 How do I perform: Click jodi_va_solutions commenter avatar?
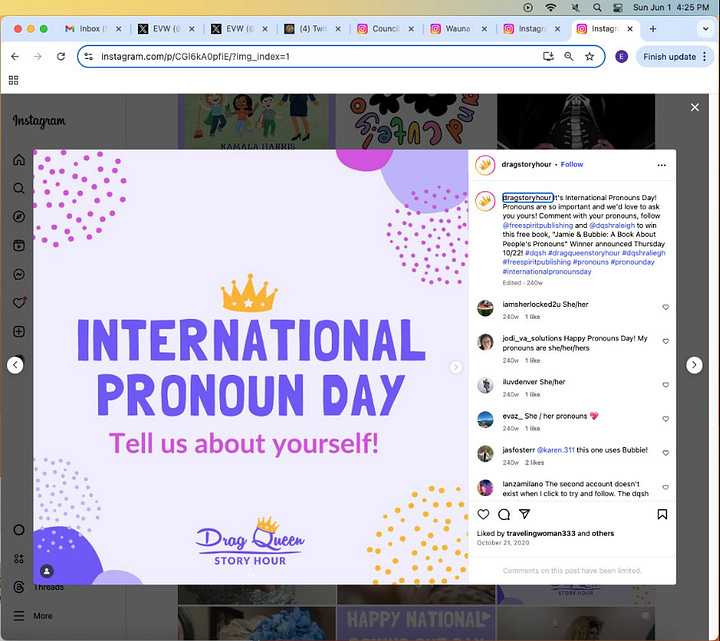[x=485, y=342]
